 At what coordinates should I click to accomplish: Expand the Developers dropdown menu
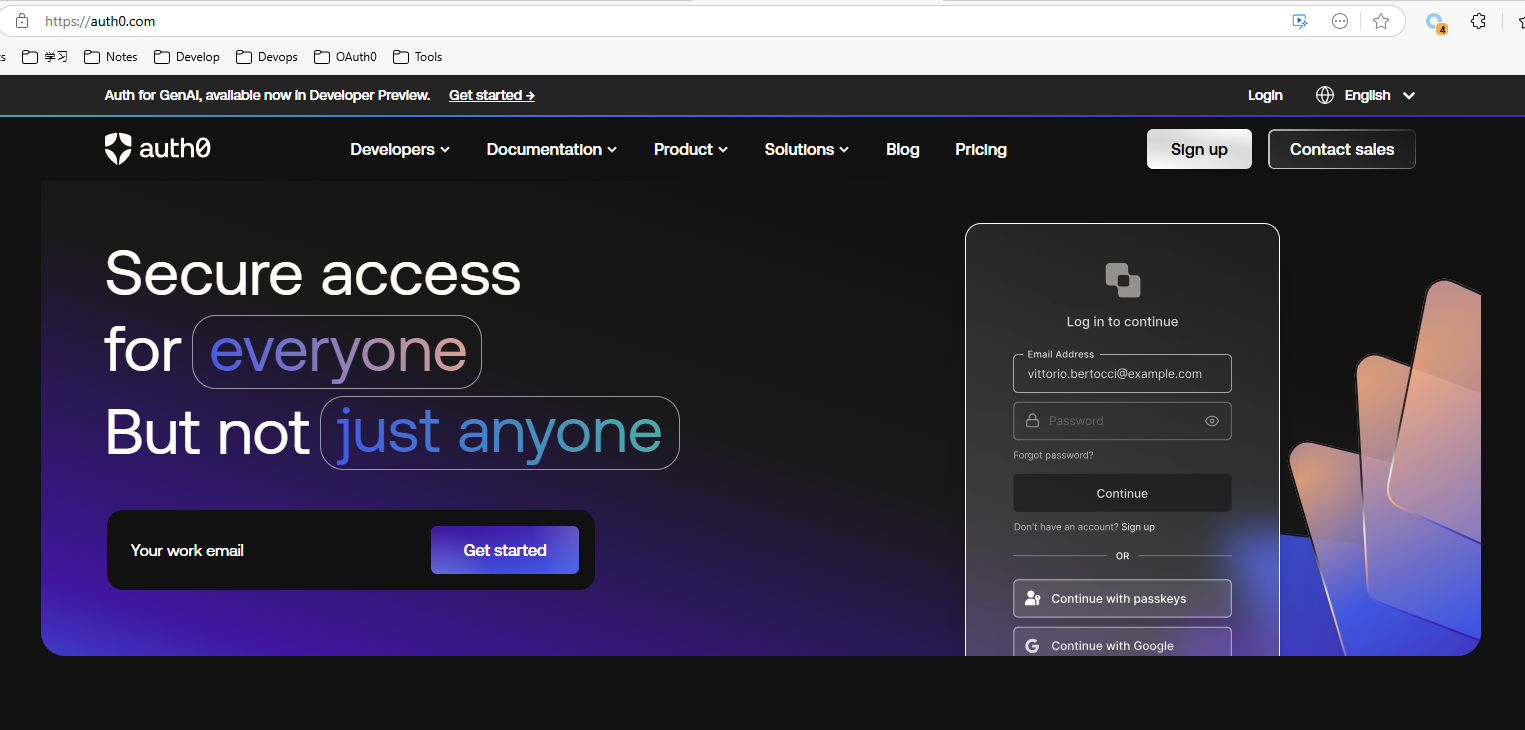(400, 149)
